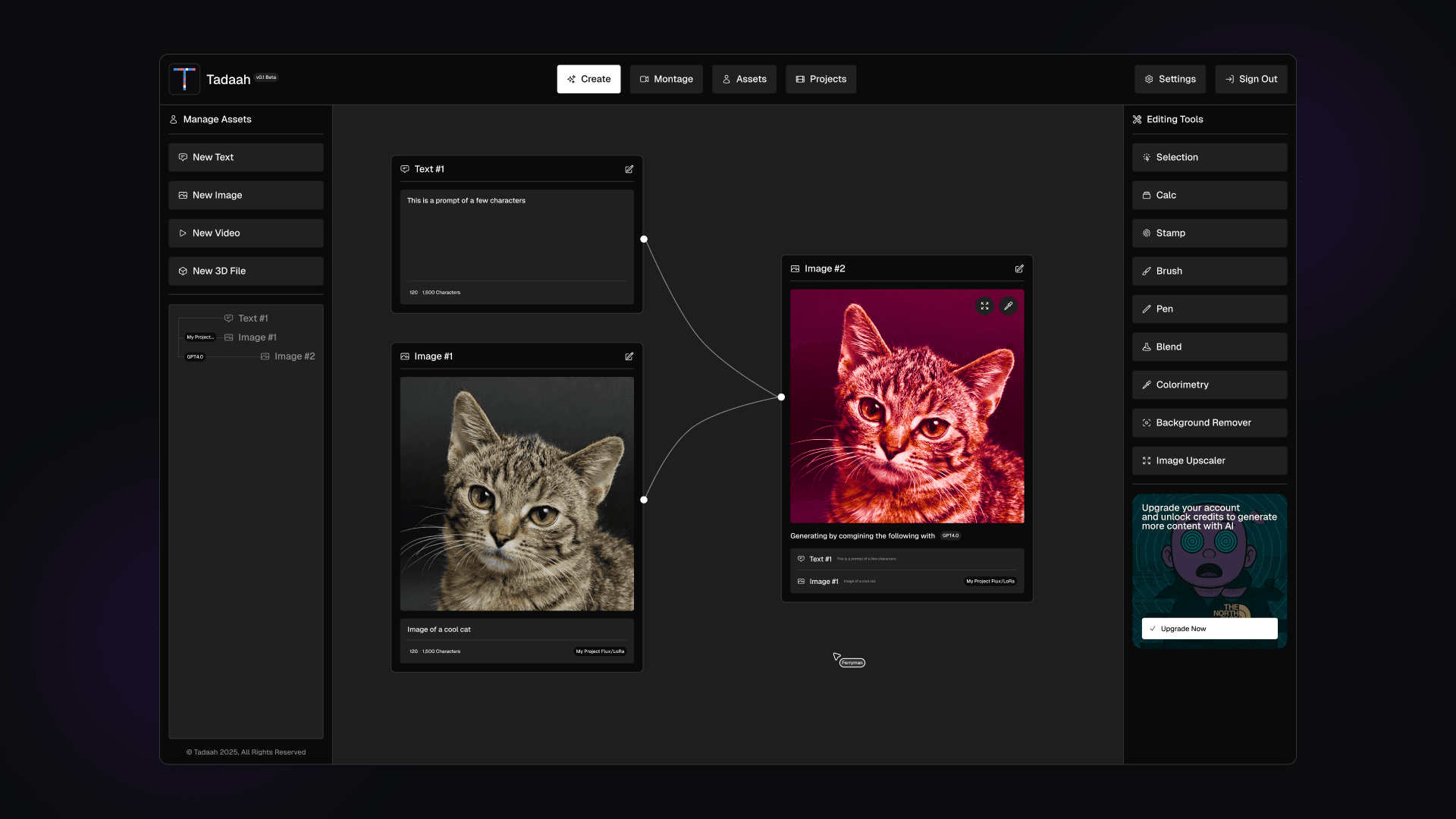Image resolution: width=1456 pixels, height=819 pixels.
Task: Switch to the Montage tab
Action: pos(666,79)
